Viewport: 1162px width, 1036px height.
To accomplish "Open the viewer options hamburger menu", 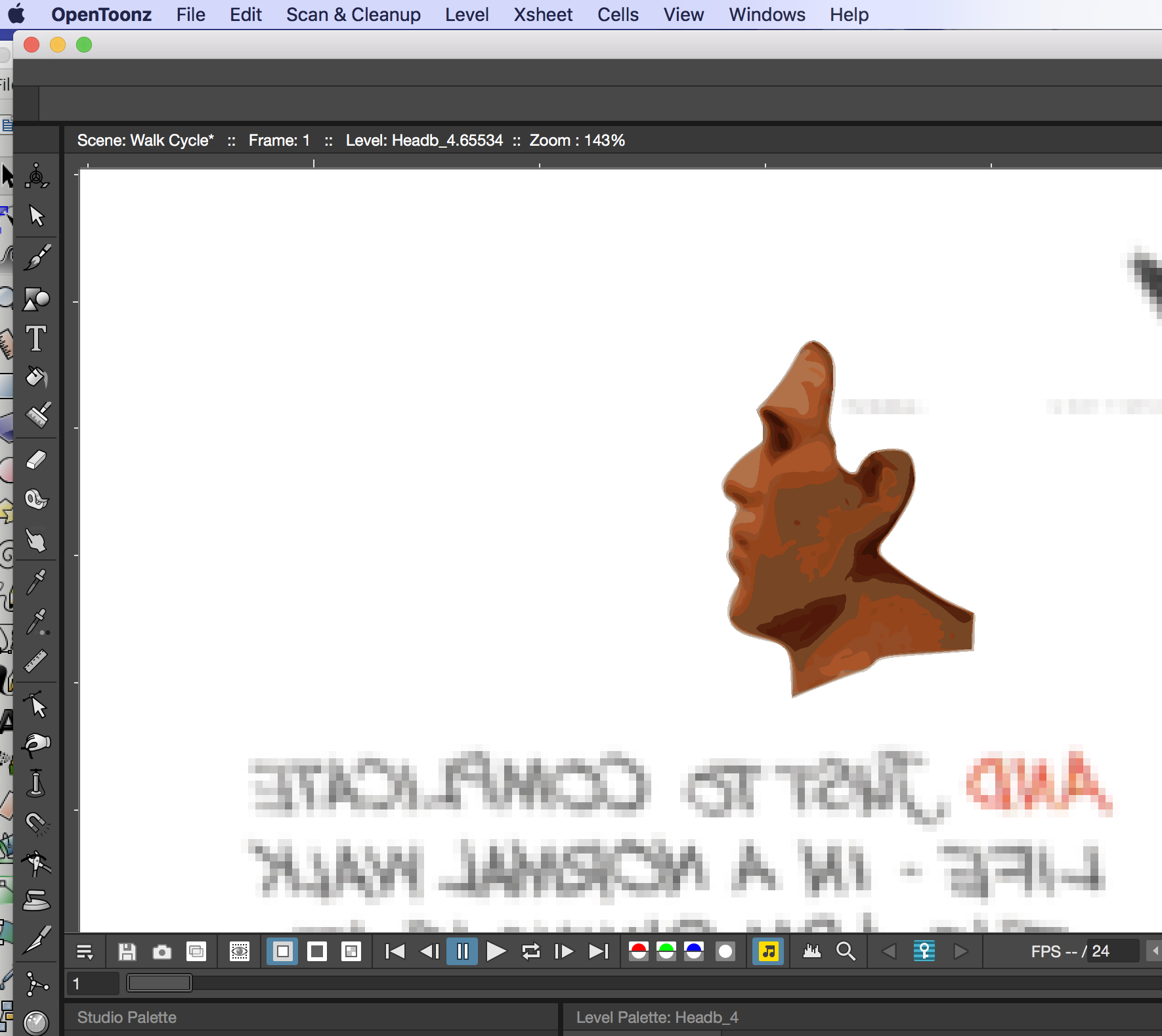I will tap(84, 951).
